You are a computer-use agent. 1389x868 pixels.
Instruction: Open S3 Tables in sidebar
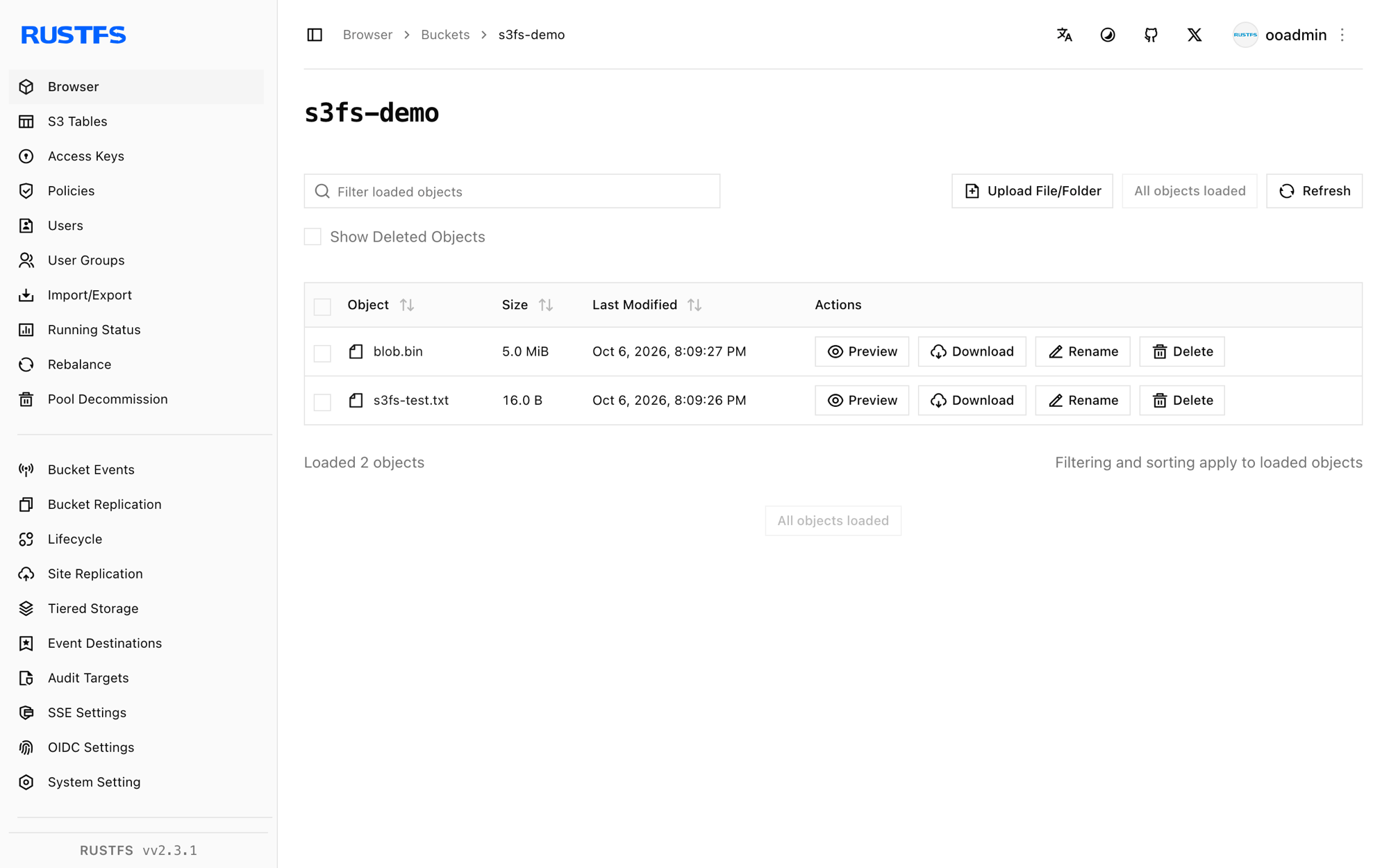pos(136,122)
